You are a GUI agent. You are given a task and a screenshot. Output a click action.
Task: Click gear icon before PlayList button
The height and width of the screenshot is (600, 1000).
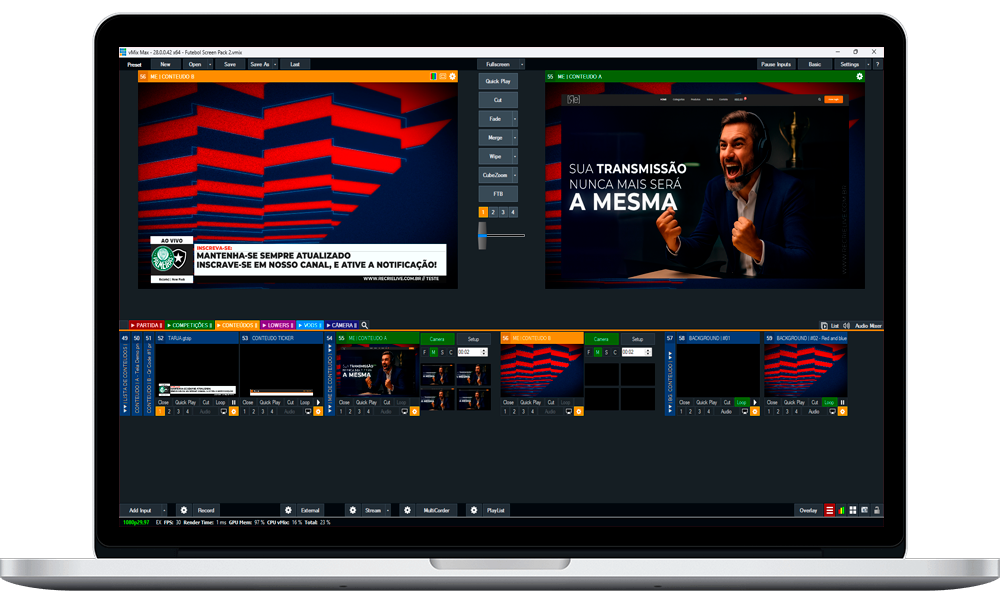tap(474, 510)
